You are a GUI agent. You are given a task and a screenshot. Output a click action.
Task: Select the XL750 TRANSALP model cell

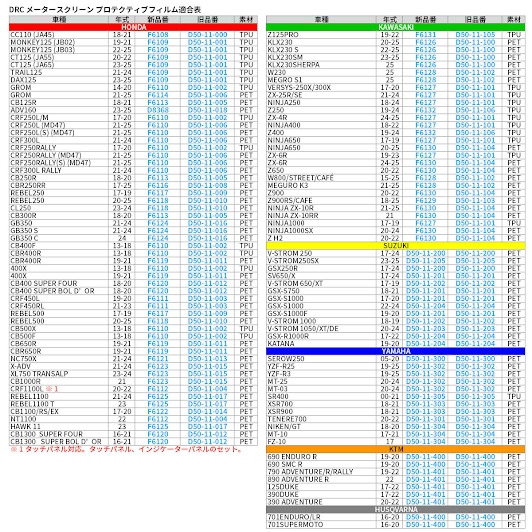[x=59, y=374]
